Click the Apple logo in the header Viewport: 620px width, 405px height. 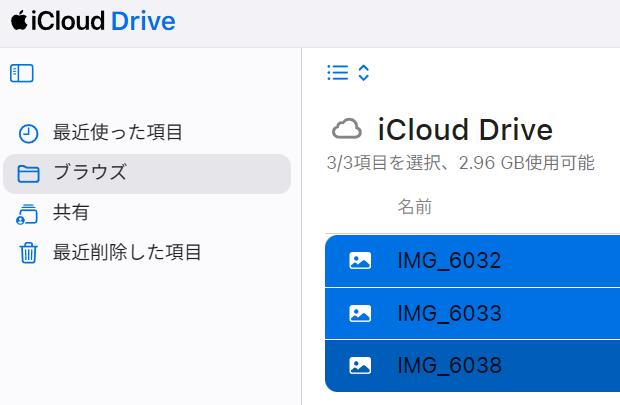point(19,21)
